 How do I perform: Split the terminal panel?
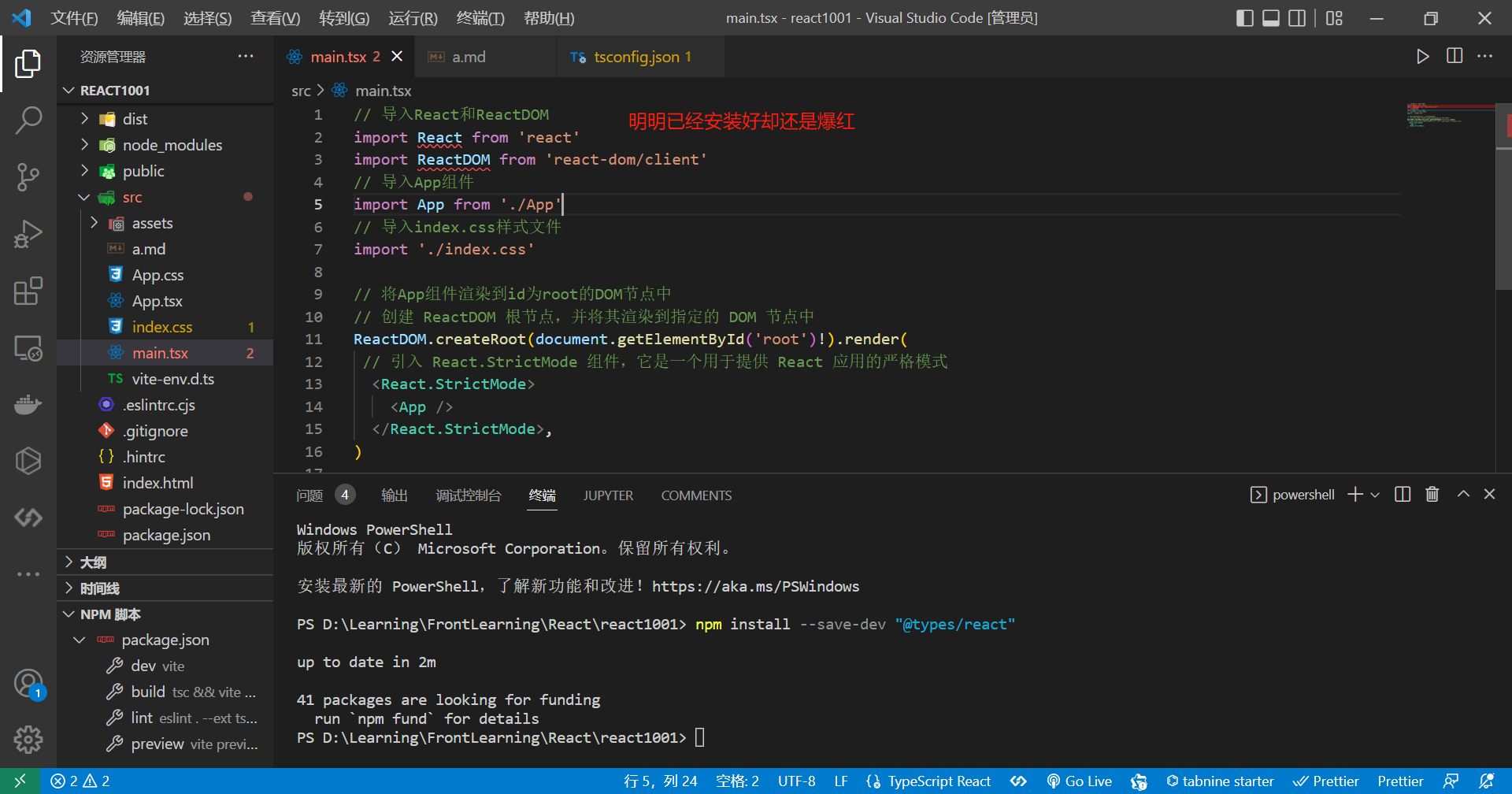point(1403,494)
